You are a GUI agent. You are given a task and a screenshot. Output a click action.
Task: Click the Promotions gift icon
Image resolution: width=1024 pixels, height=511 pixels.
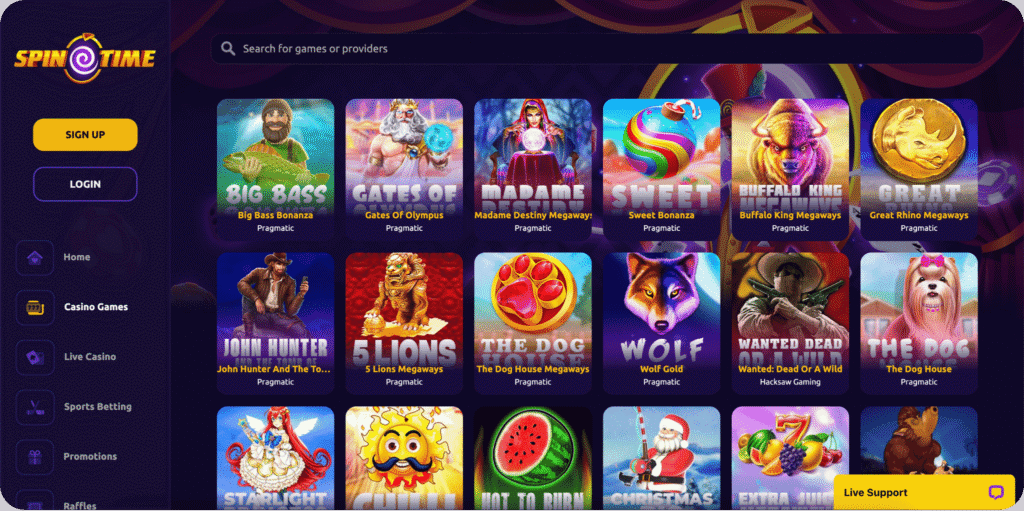tap(35, 456)
